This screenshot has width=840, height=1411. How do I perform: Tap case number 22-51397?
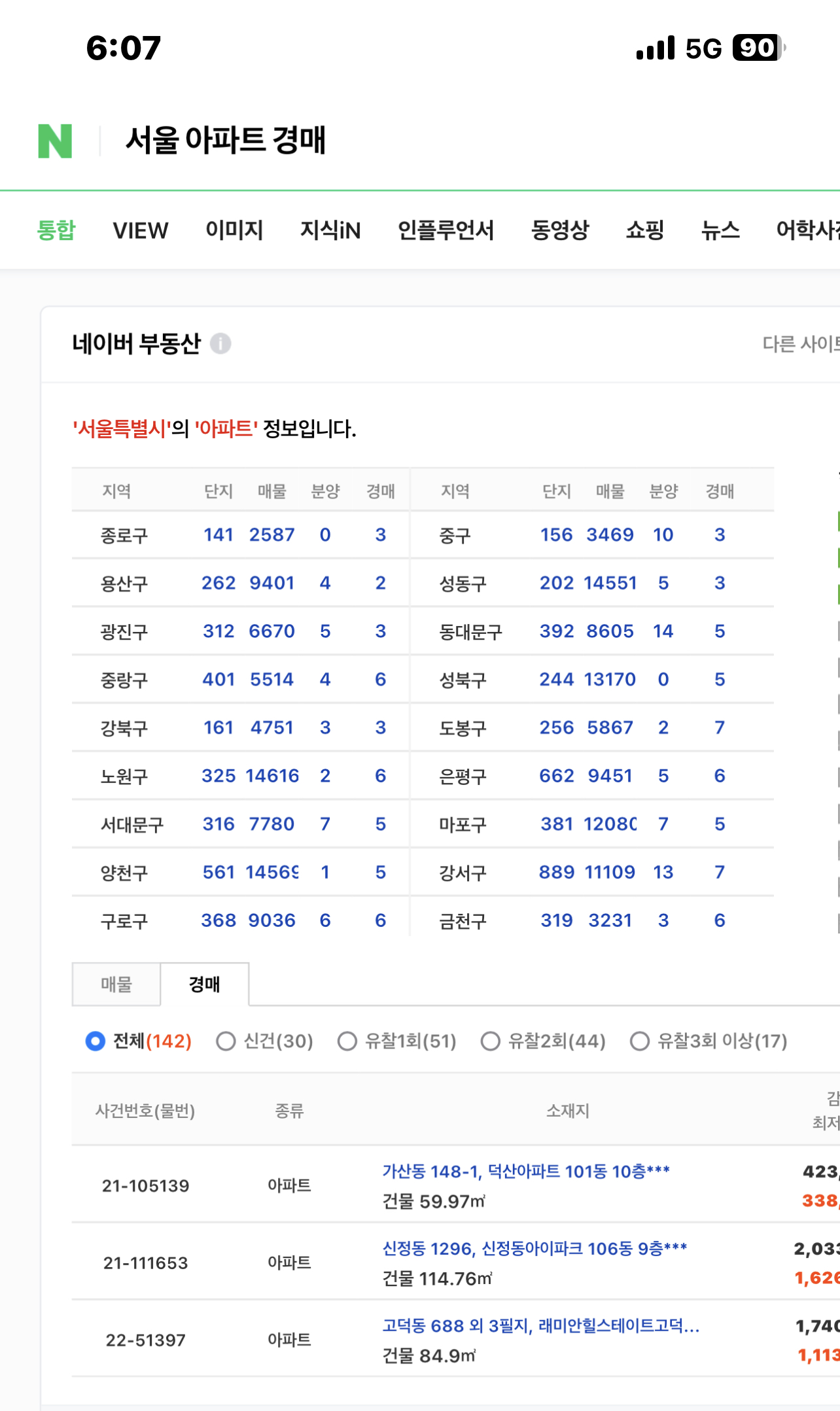pos(145,1340)
